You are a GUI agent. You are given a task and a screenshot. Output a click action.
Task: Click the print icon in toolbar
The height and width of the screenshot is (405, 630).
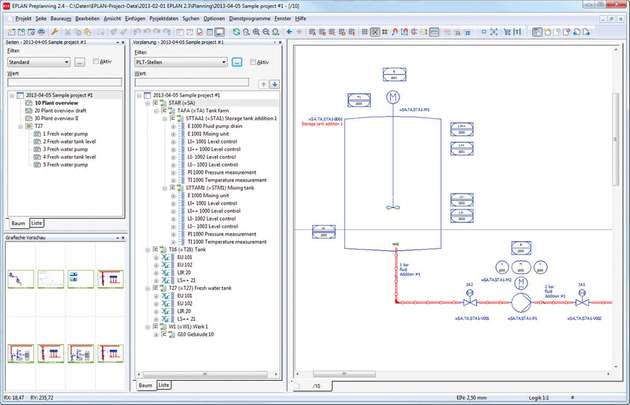(x=41, y=32)
